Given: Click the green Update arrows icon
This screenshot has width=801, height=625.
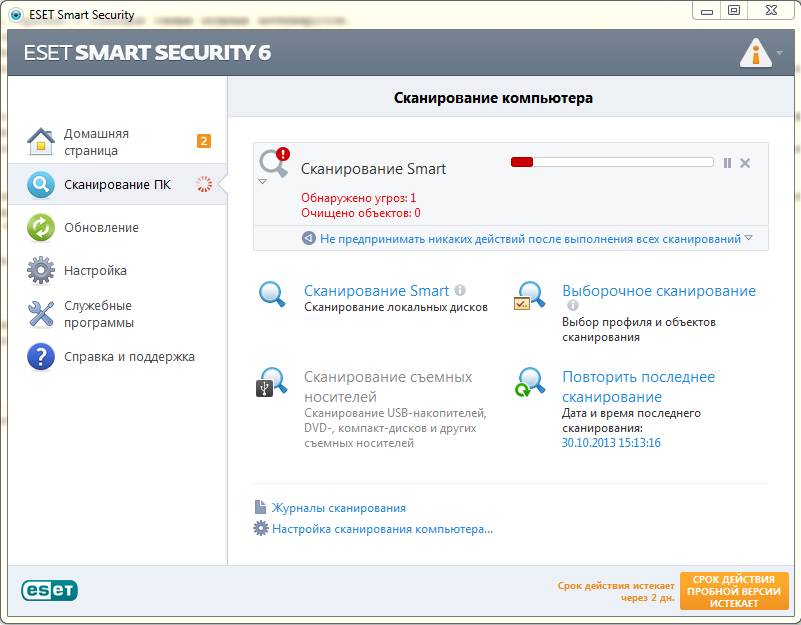Looking at the screenshot, I should click(x=41, y=227).
